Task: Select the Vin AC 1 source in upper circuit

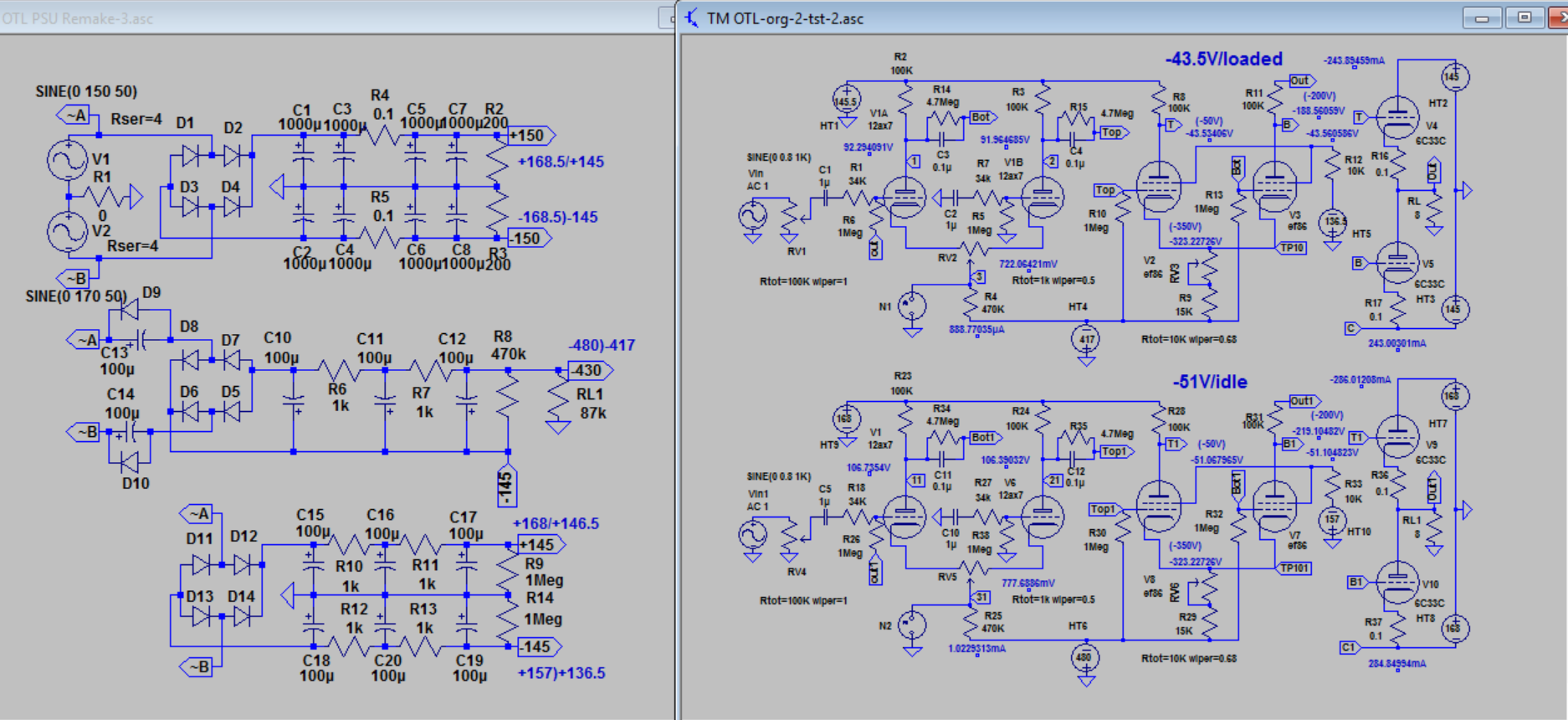Action: point(752,215)
